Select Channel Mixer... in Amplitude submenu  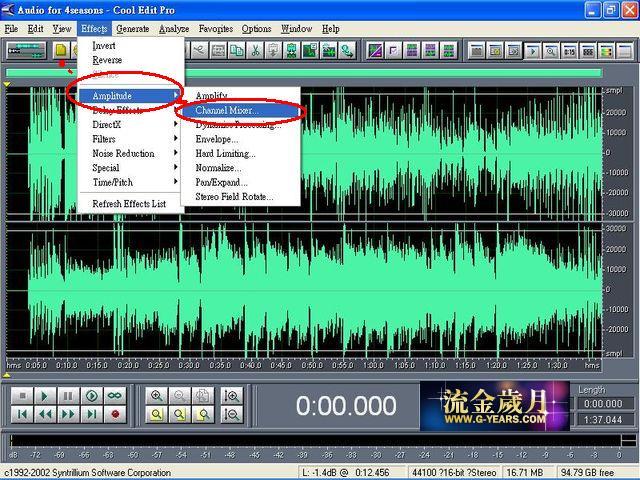click(241, 110)
